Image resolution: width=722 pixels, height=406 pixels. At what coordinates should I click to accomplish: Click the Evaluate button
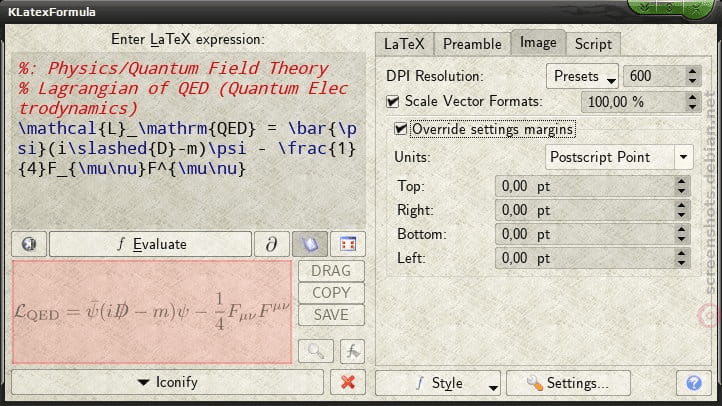pos(151,244)
